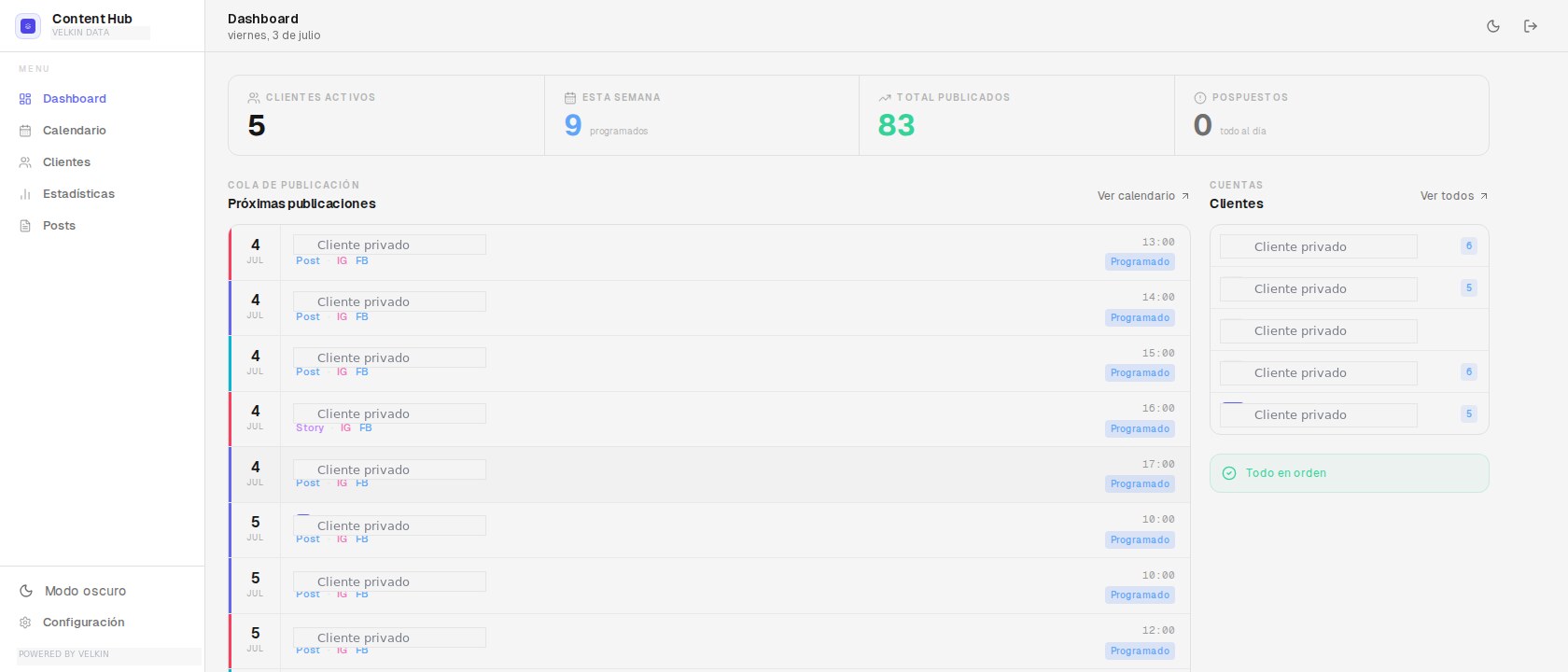The height and width of the screenshot is (672, 1568).
Task: Click the 0 pospuestos value
Action: tap(1203, 125)
